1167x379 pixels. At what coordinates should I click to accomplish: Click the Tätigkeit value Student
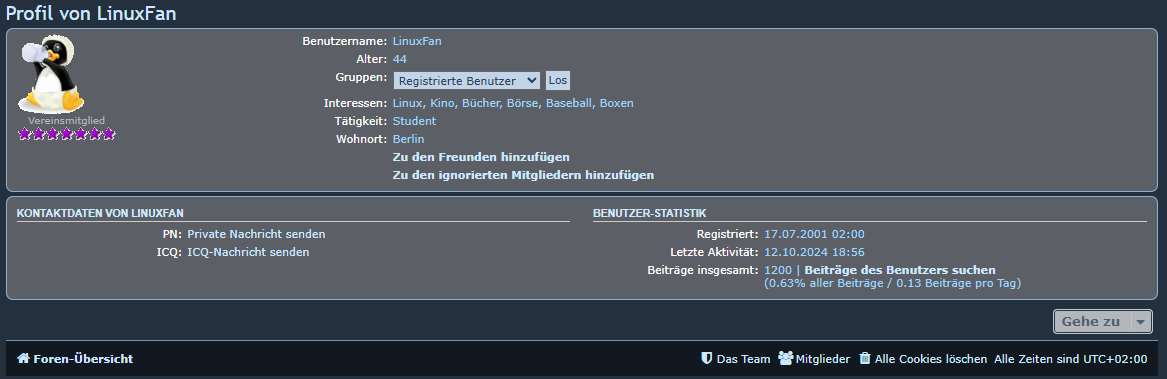[x=415, y=121]
